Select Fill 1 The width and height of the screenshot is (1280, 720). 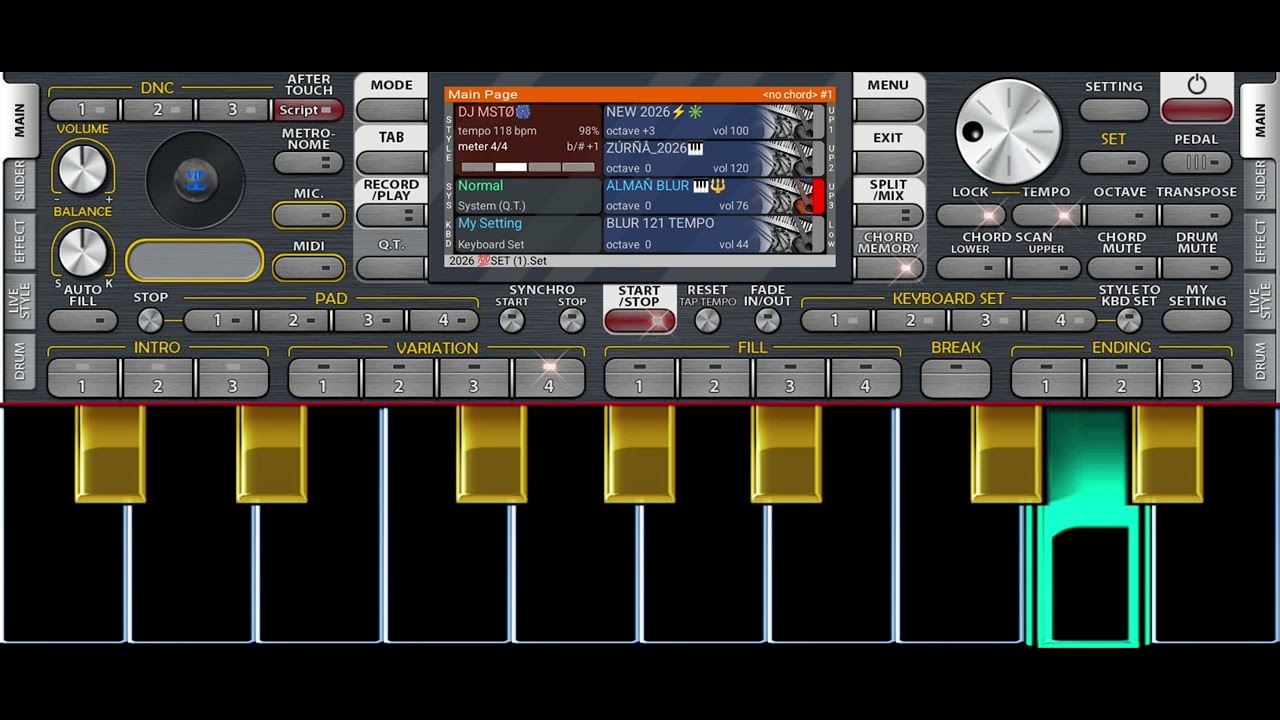pos(640,378)
